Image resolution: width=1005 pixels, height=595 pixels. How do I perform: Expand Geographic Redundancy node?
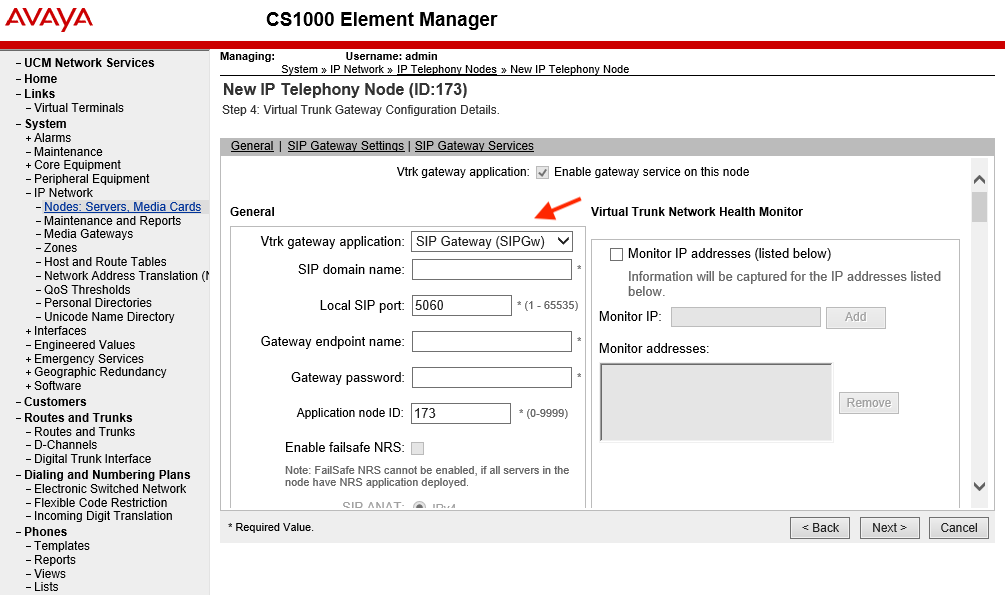coord(28,373)
